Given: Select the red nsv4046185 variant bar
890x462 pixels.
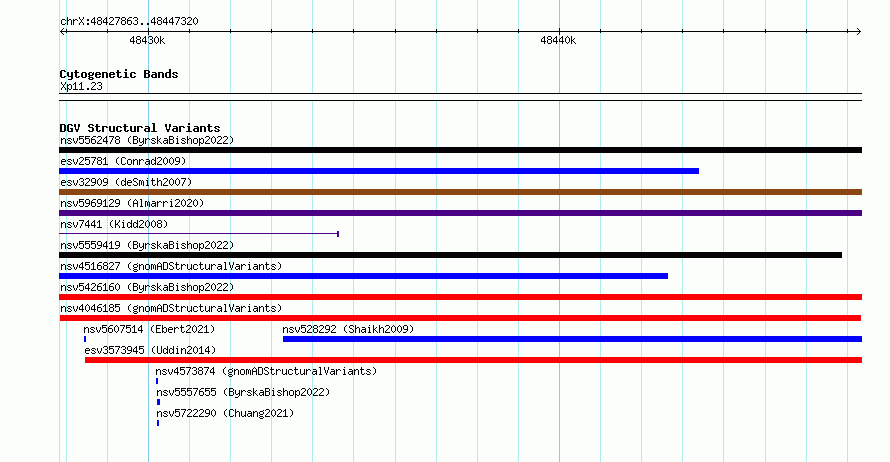Looking at the screenshot, I should pos(460,318).
